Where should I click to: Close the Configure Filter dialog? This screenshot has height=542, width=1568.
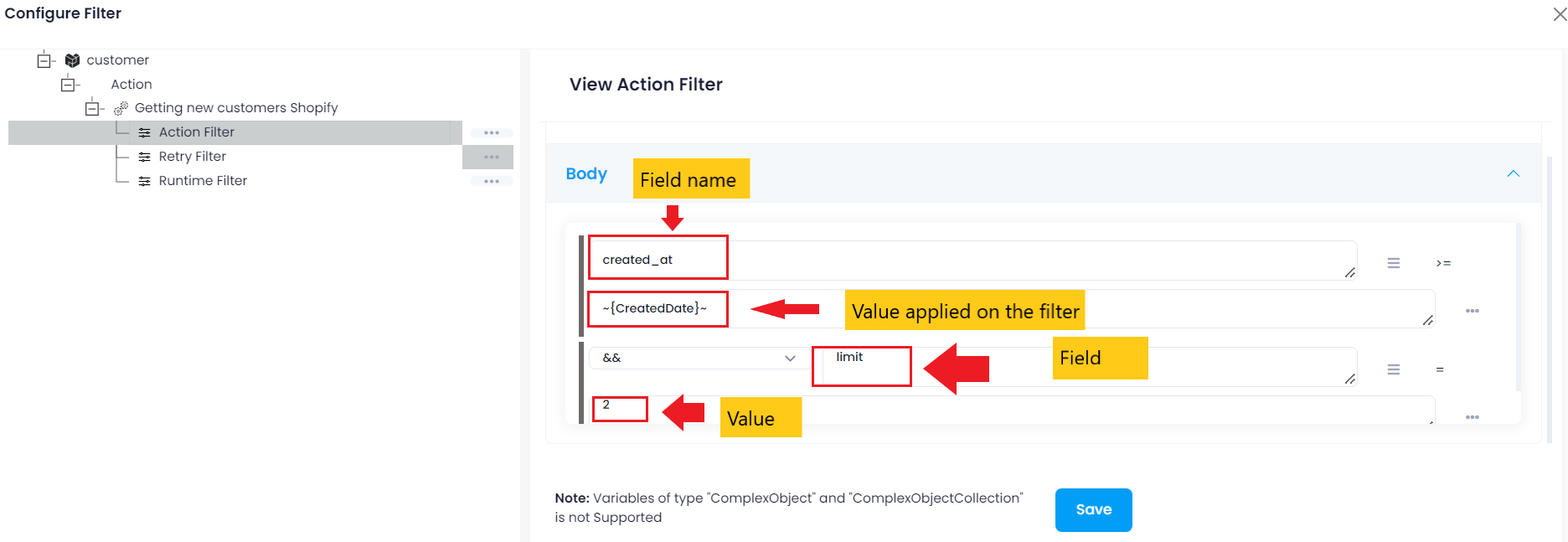1560,14
